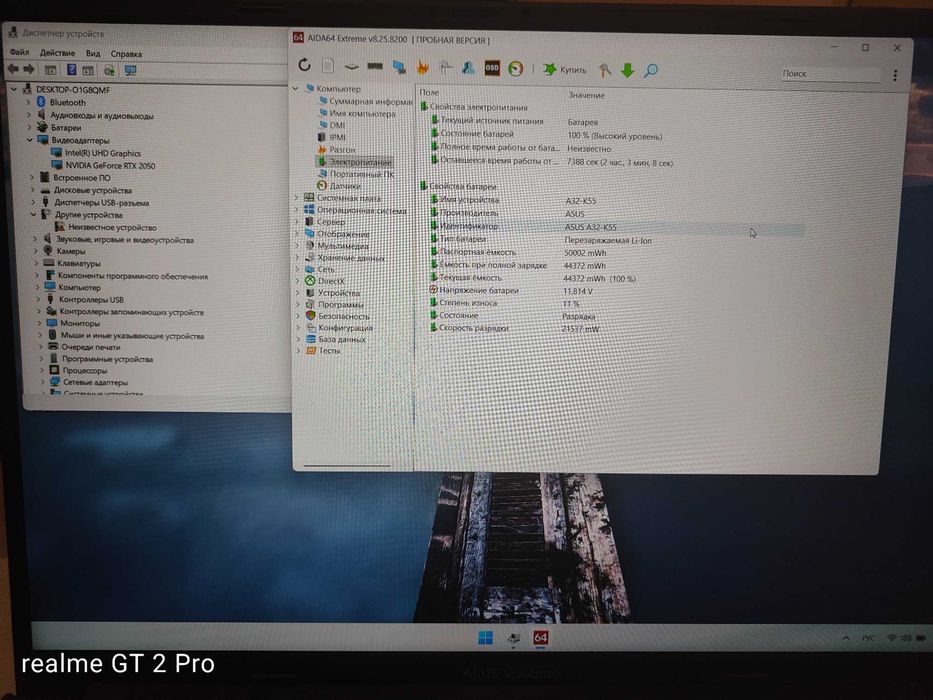Click the РУС language indicator
The image size is (933, 700).
[868, 638]
